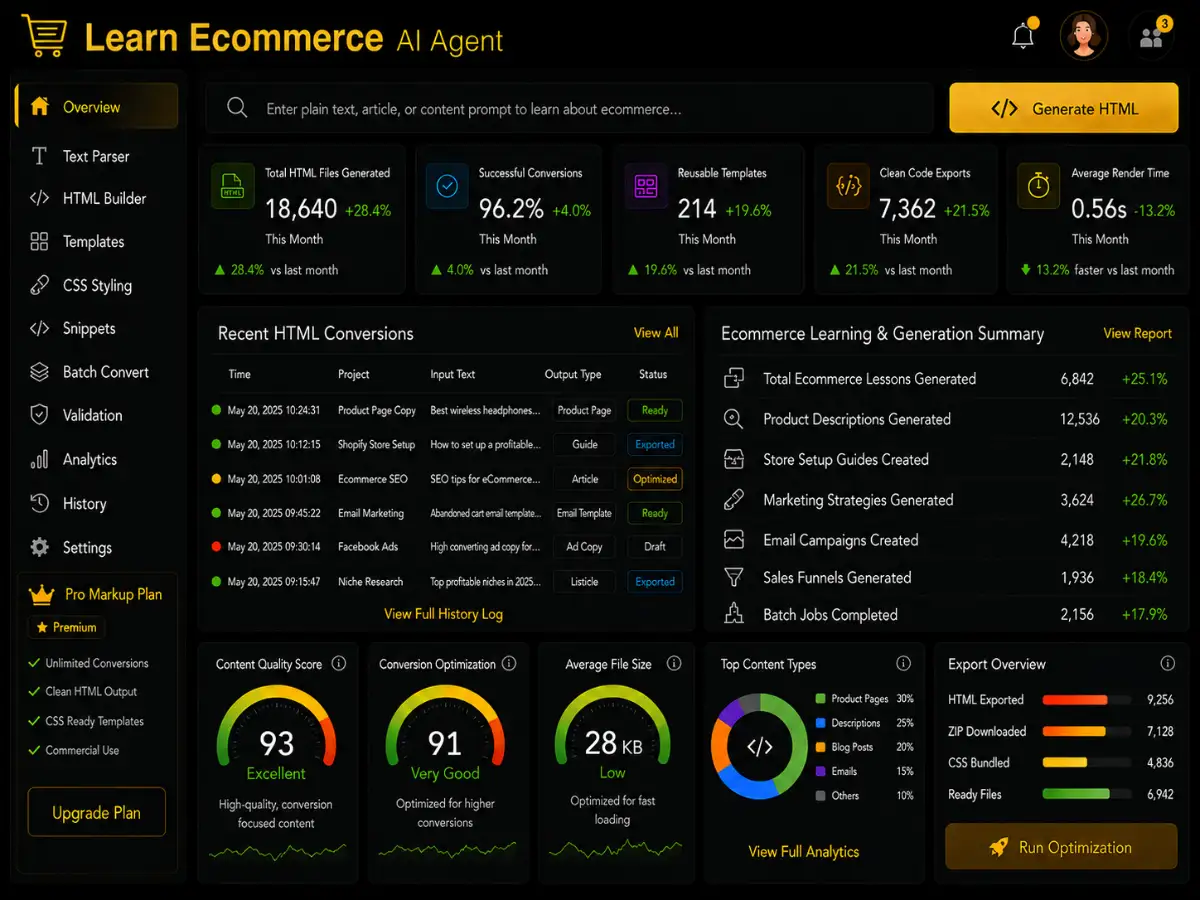
Task: Click the Product Descriptions Generated icon
Action: (734, 419)
